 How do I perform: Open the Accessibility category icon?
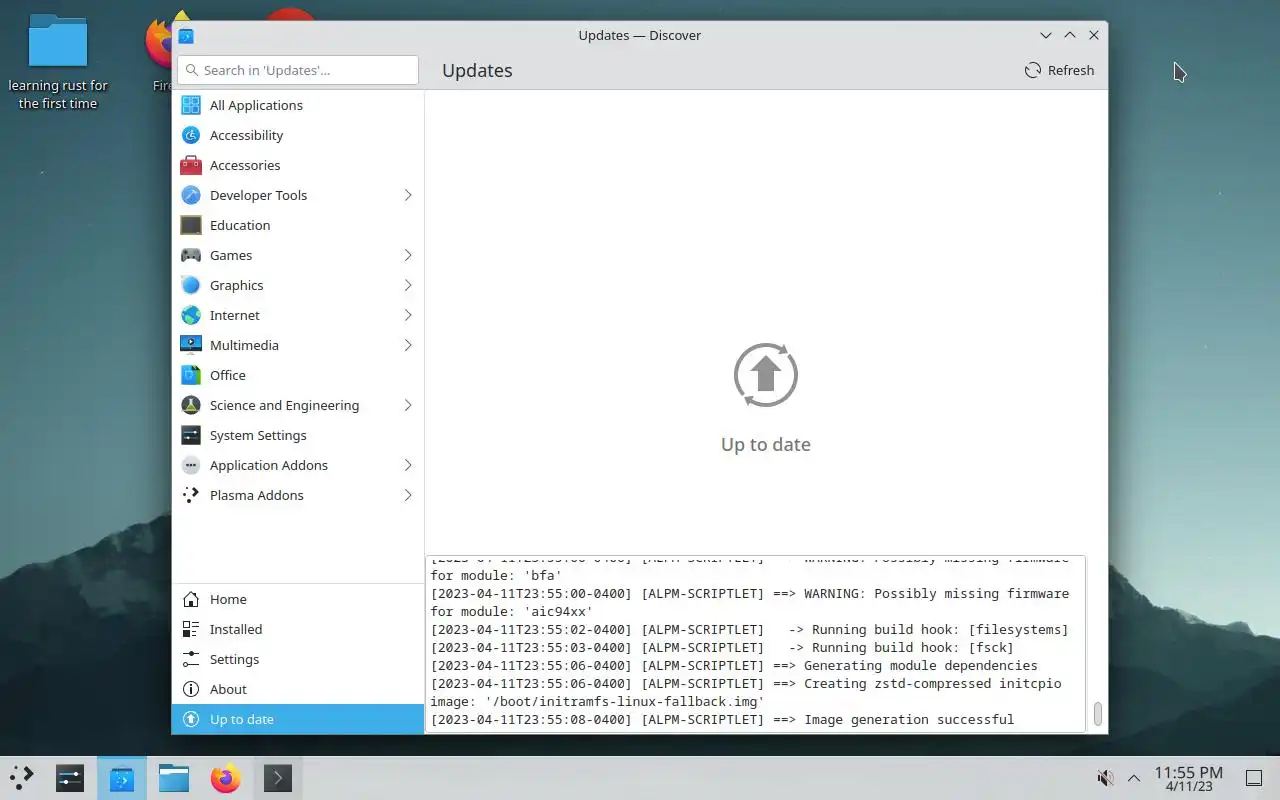point(190,135)
